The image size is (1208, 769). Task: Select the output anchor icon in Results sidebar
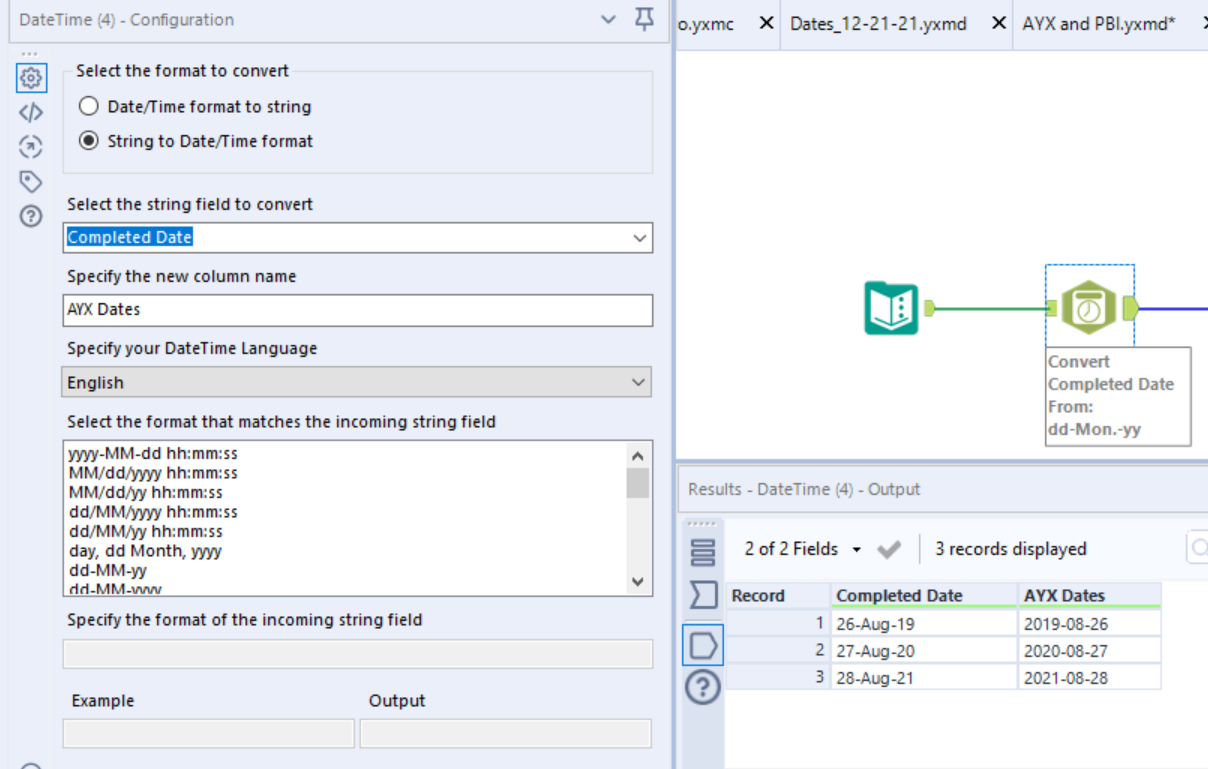[703, 645]
